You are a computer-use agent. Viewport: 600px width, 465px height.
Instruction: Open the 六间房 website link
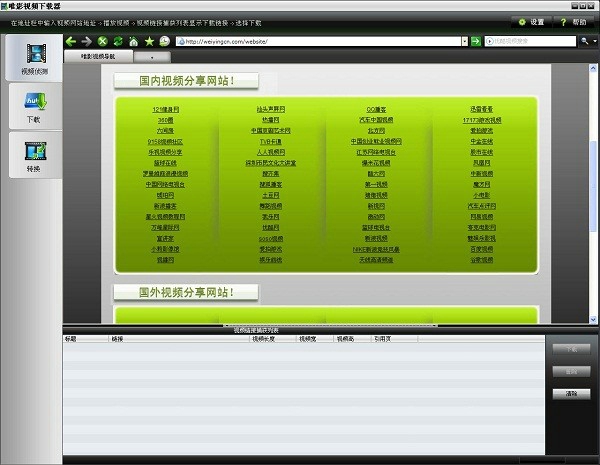click(x=165, y=130)
